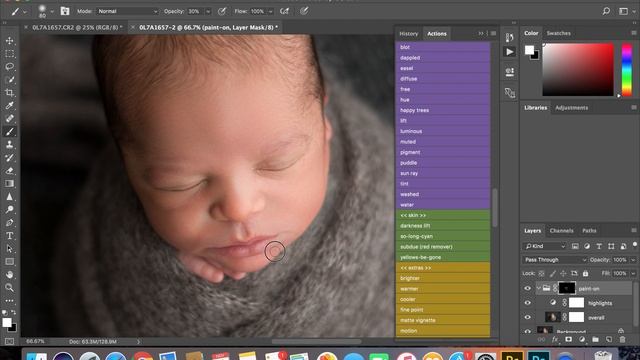This screenshot has width=640, height=360.
Task: Toggle lock all for layer
Action: (585, 273)
